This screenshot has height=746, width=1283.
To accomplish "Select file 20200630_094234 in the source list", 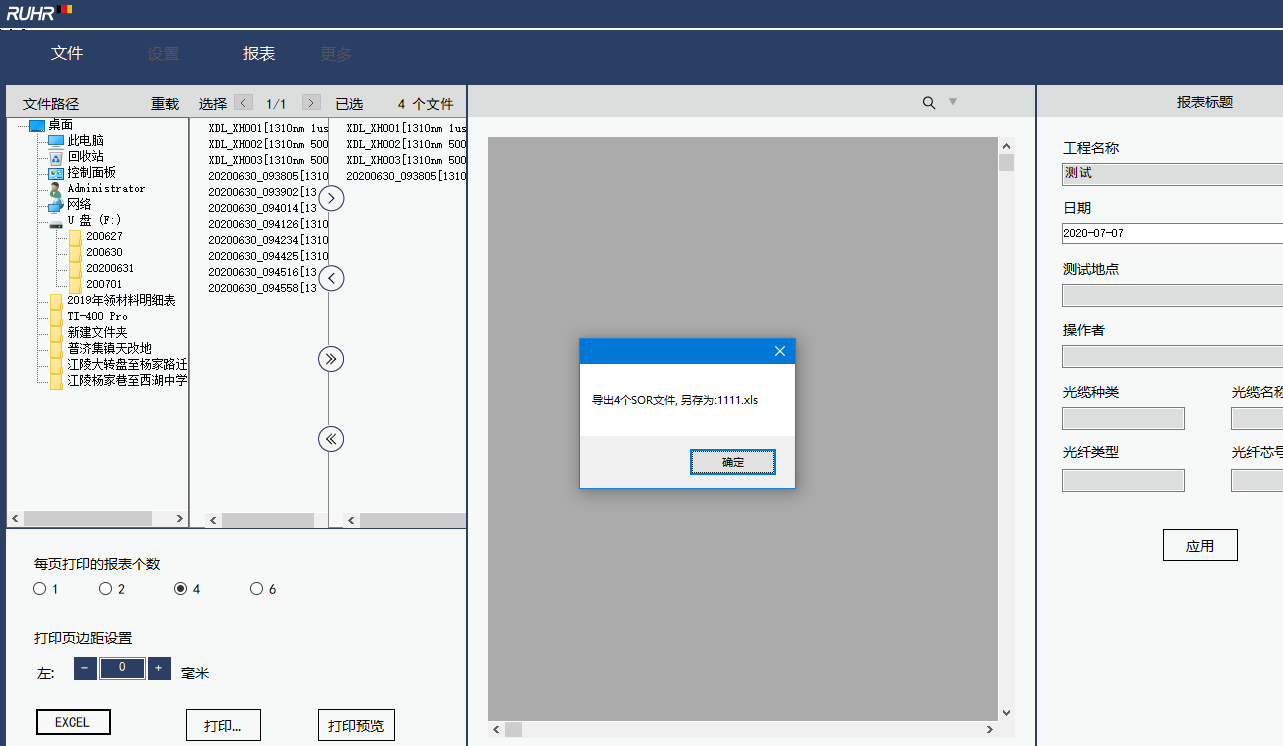I will pyautogui.click(x=268, y=240).
